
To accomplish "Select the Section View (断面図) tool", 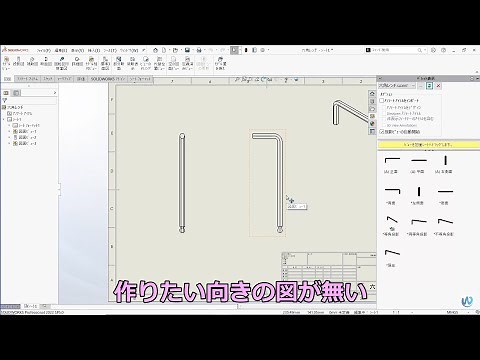I will pyautogui.click(x=46, y=61).
